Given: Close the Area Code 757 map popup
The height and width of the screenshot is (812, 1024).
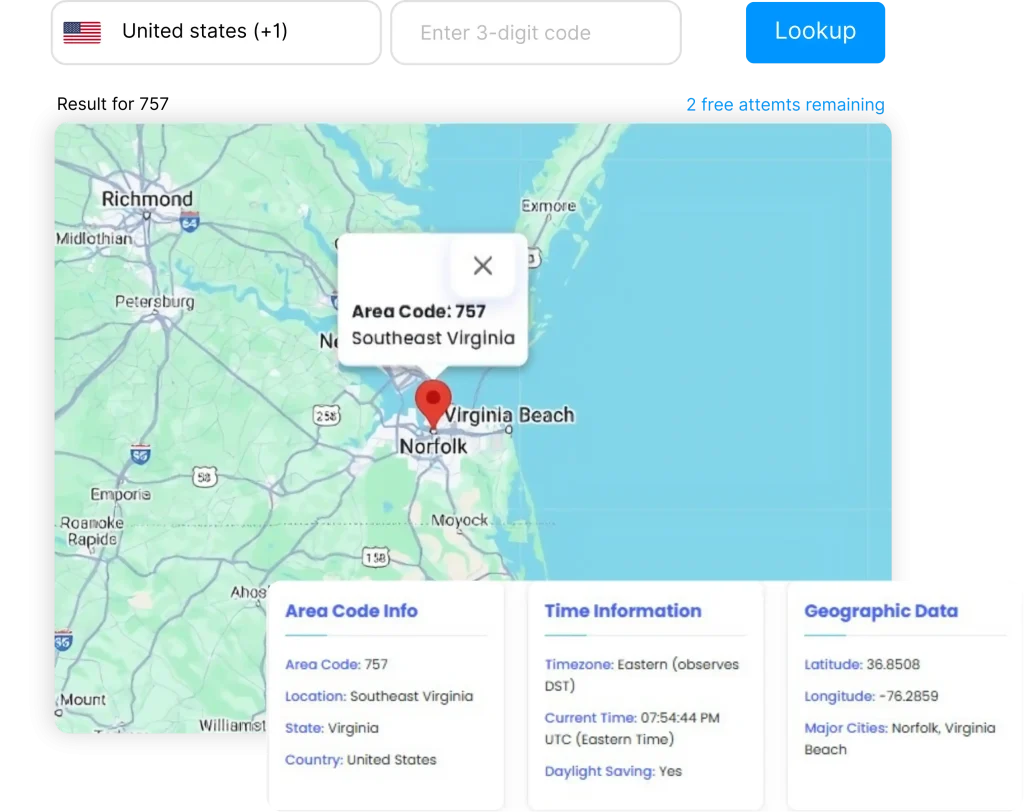Looking at the screenshot, I should click(x=483, y=265).
